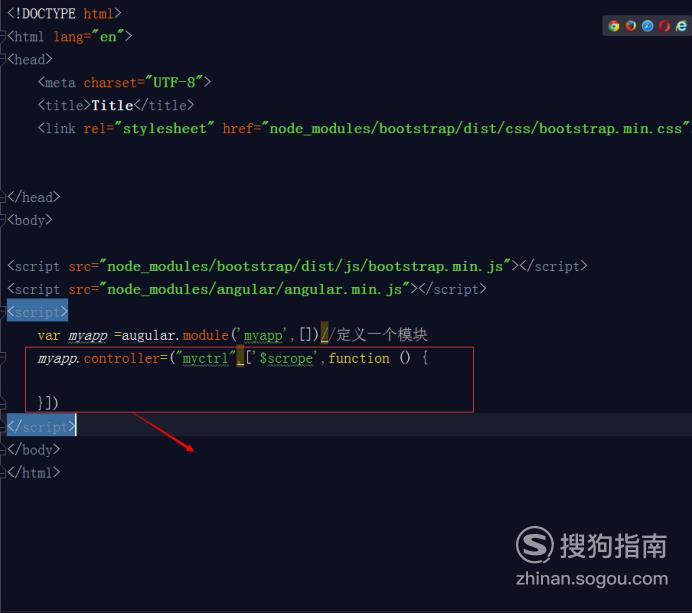Open preview in Safari browser
692x613 pixels.
(647, 26)
